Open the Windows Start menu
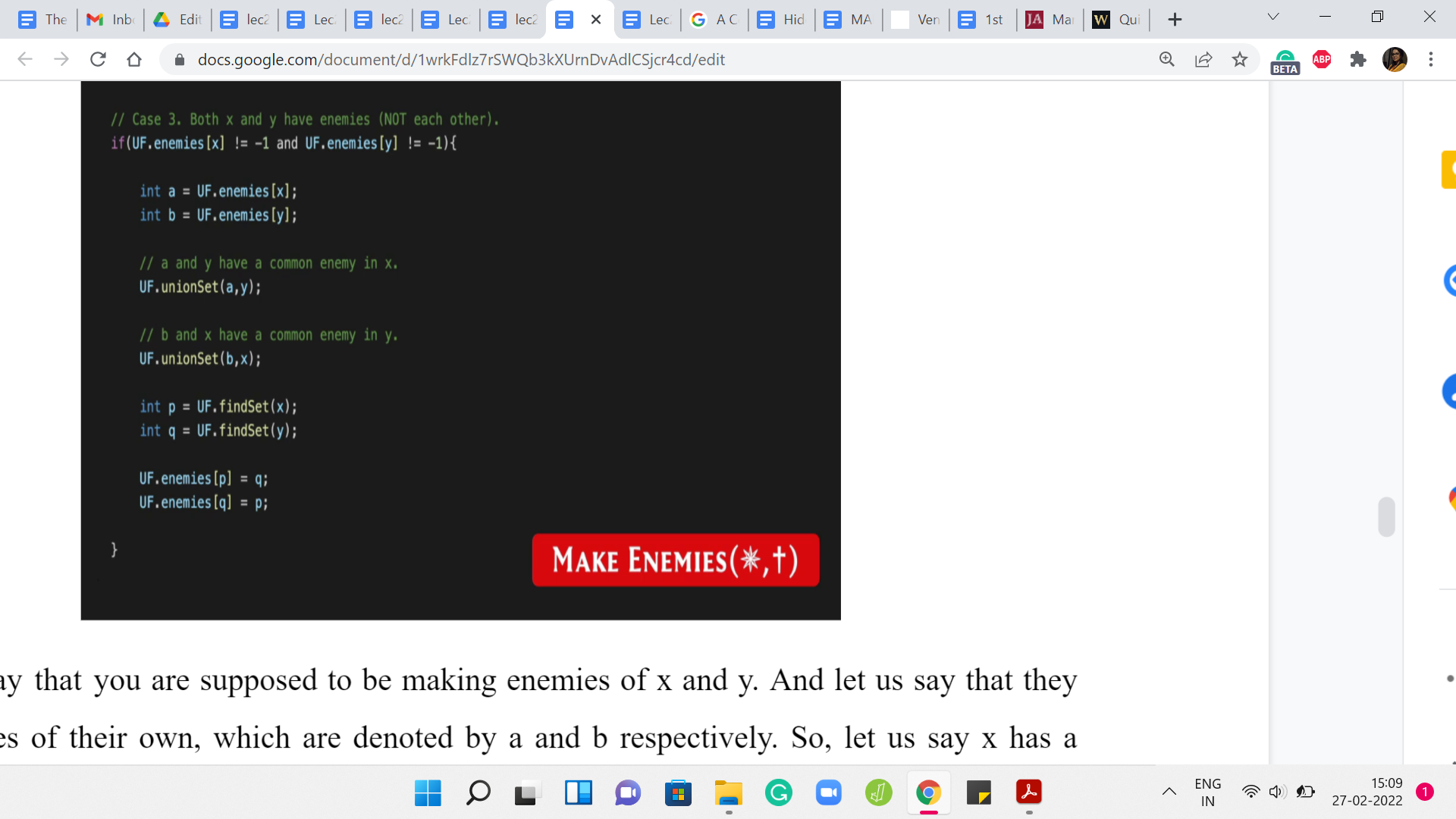The image size is (1456, 819). click(428, 793)
